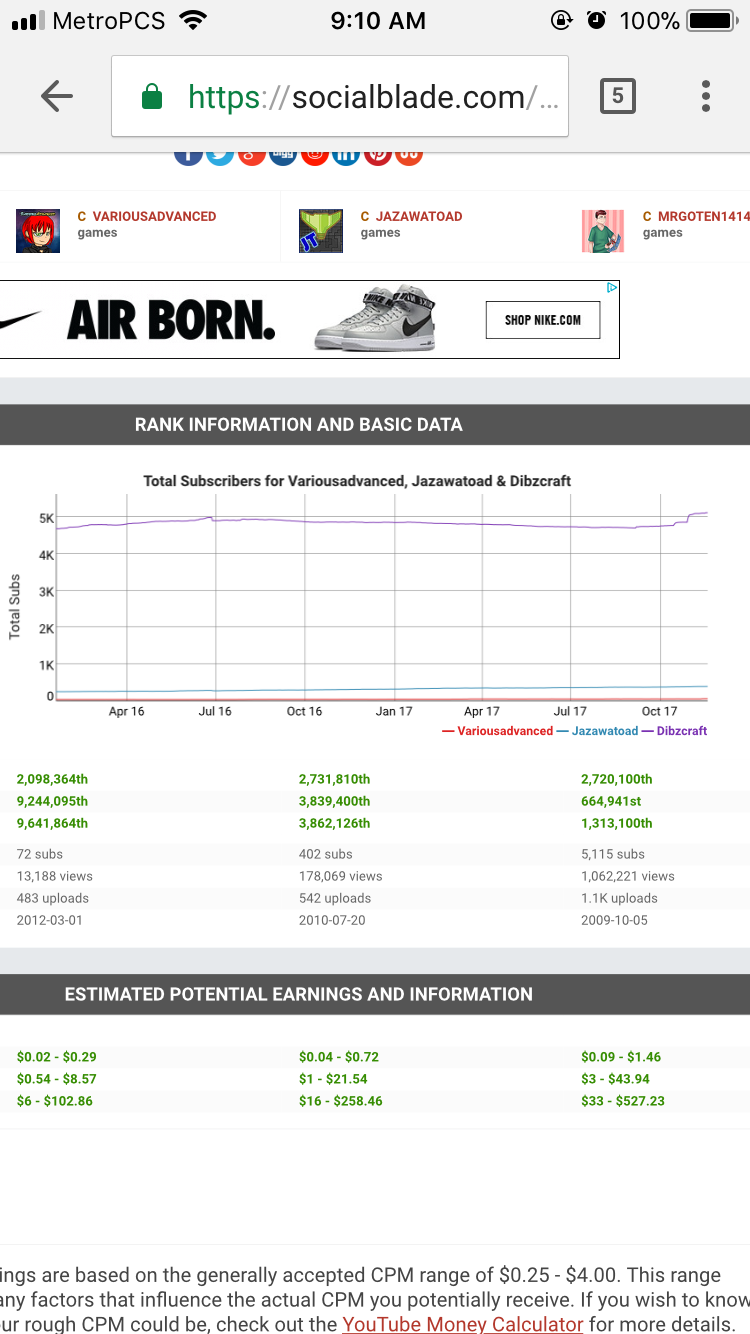Tap the ESTIMATED POTENTIAL EARNINGS AND INFORMATION header
The image size is (750, 1334).
(299, 995)
